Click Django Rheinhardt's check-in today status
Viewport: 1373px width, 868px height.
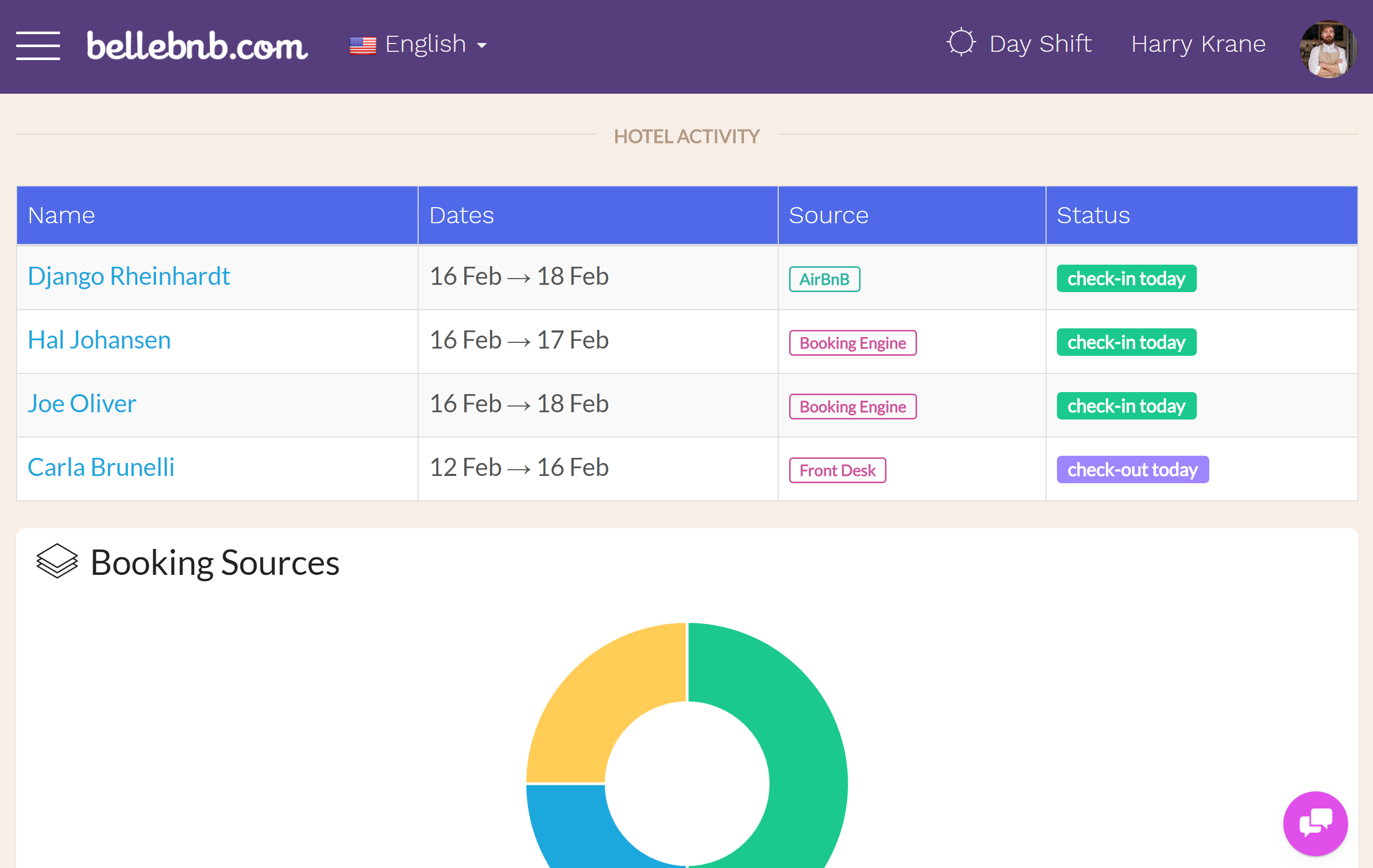click(1126, 279)
